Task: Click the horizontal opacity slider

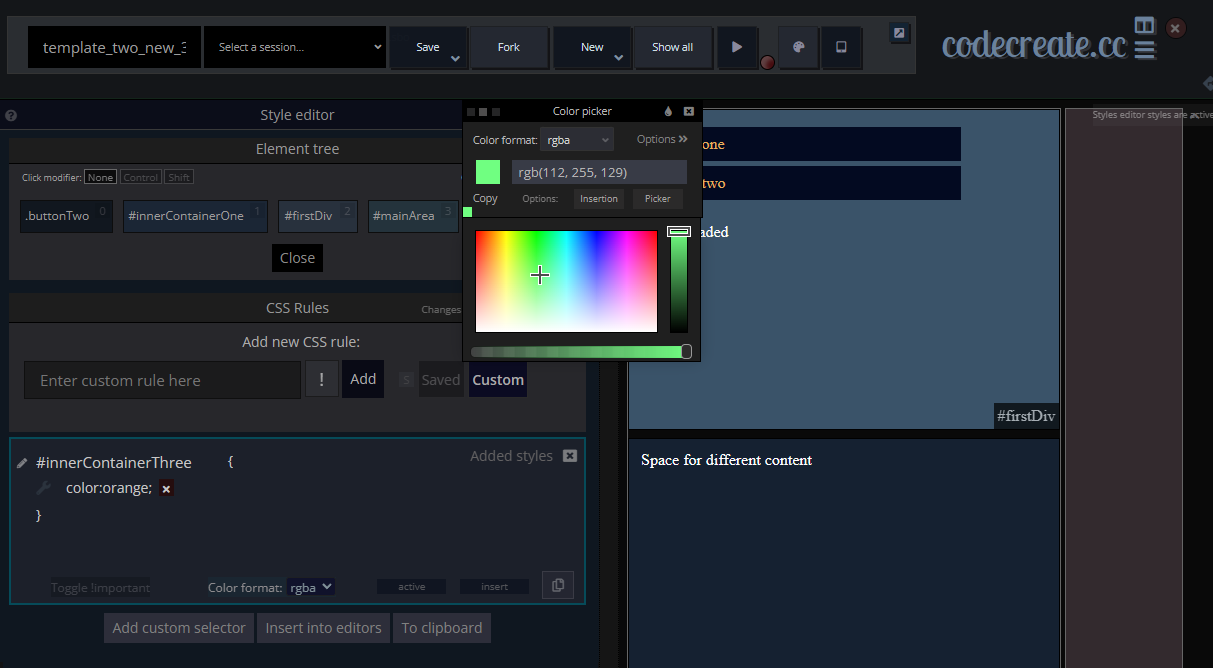Action: pyautogui.click(x=580, y=352)
